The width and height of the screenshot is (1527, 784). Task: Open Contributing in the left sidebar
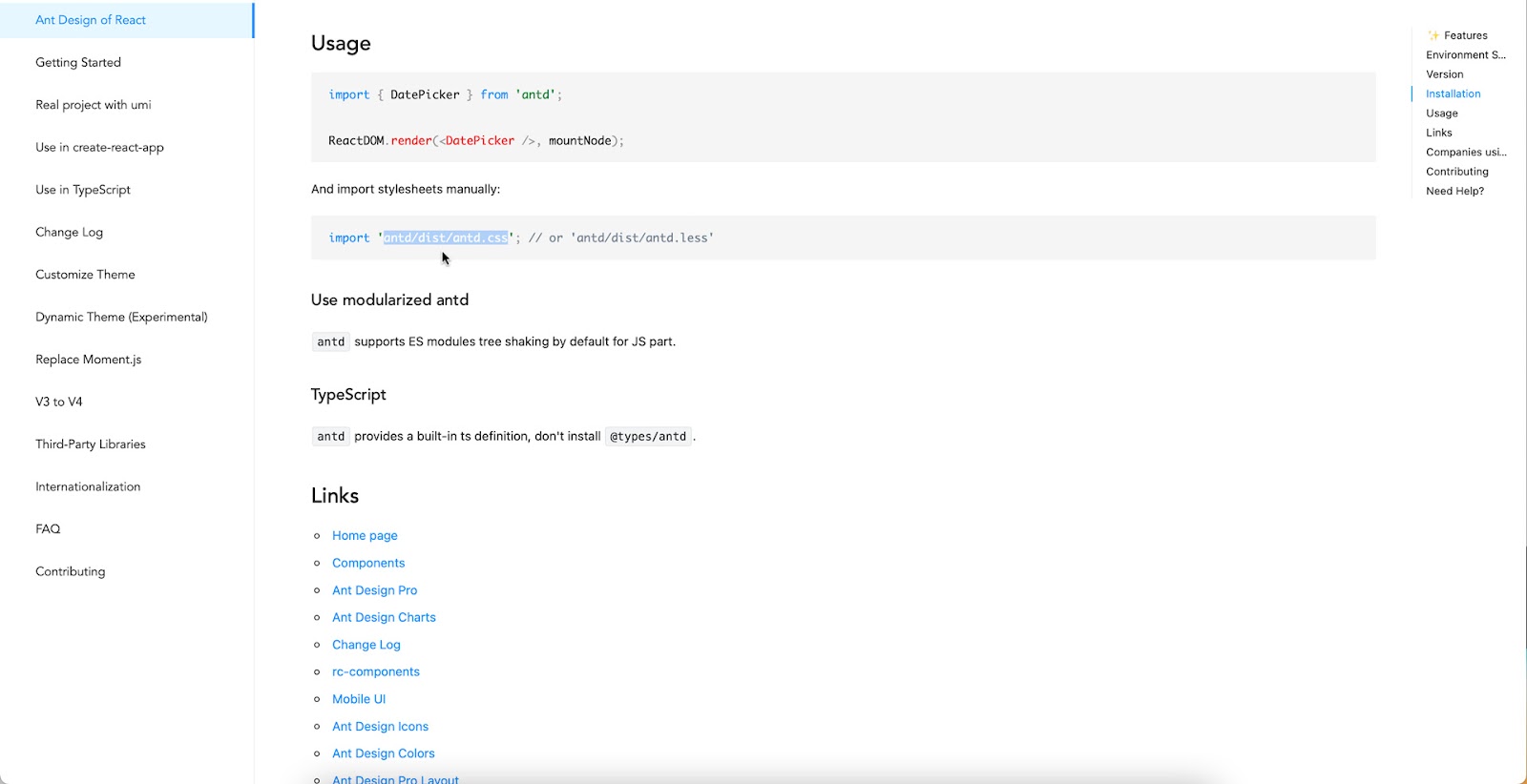pos(71,572)
